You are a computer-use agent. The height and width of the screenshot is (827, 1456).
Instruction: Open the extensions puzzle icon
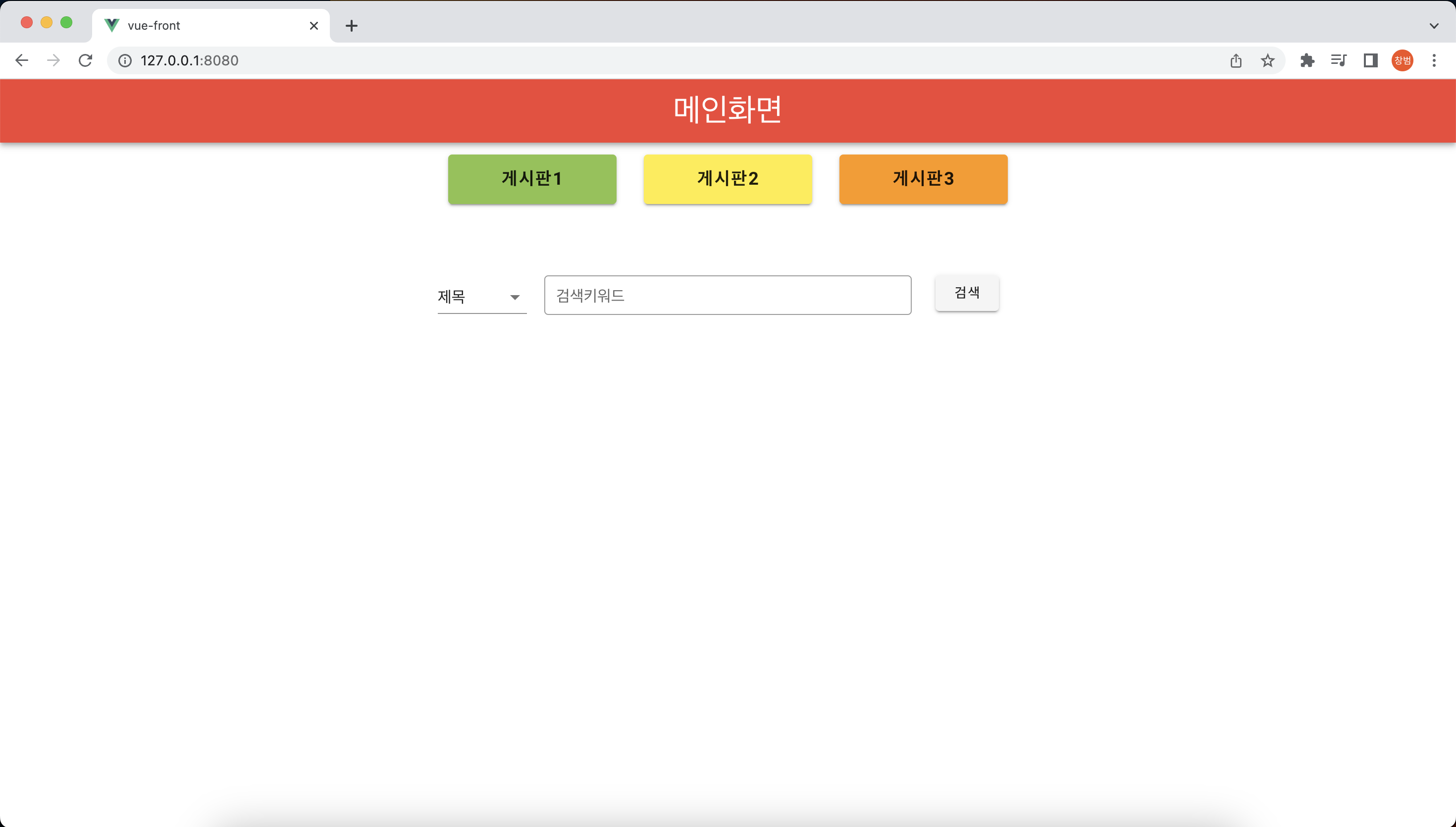1307,60
